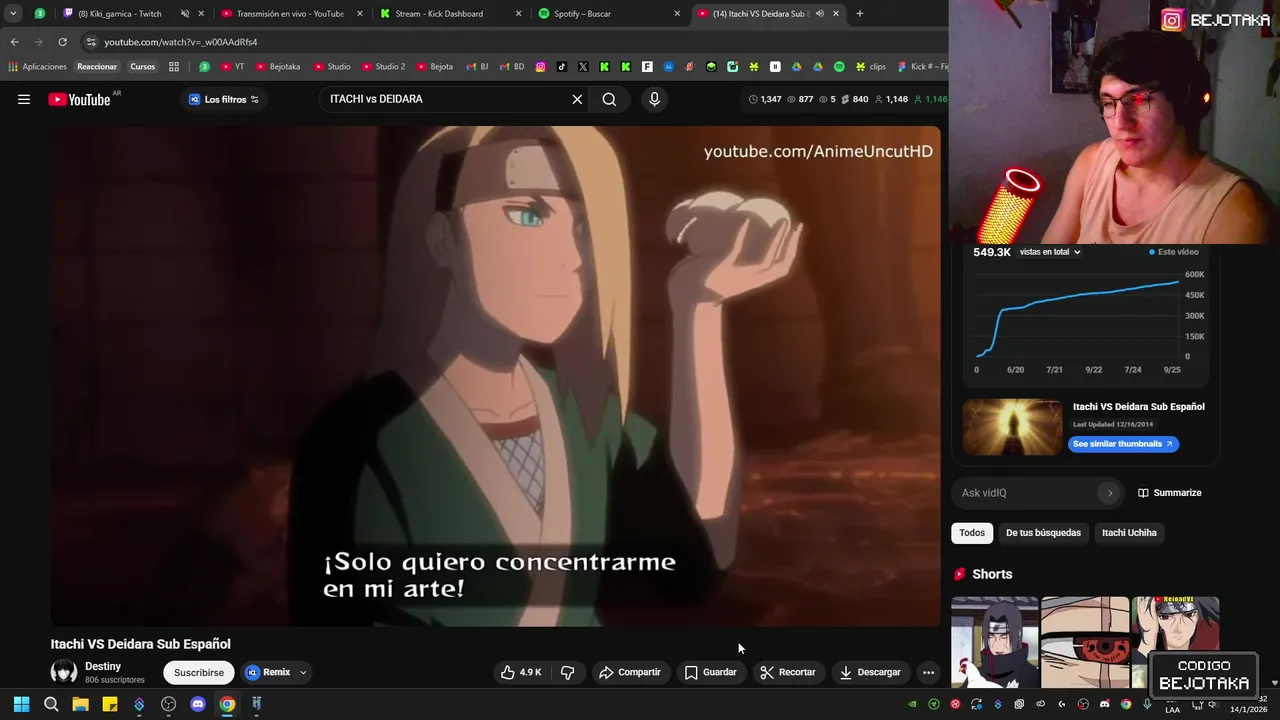This screenshot has width=1280, height=720.
Task: Open a new browser tab
Action: (x=859, y=14)
